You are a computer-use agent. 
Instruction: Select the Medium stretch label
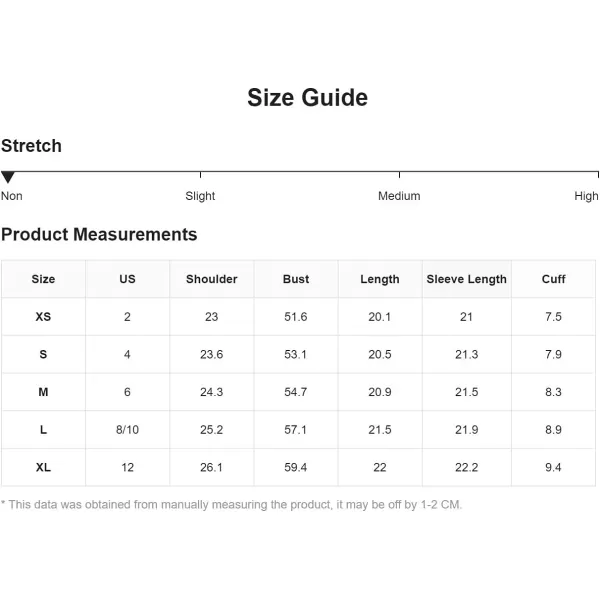(399, 196)
